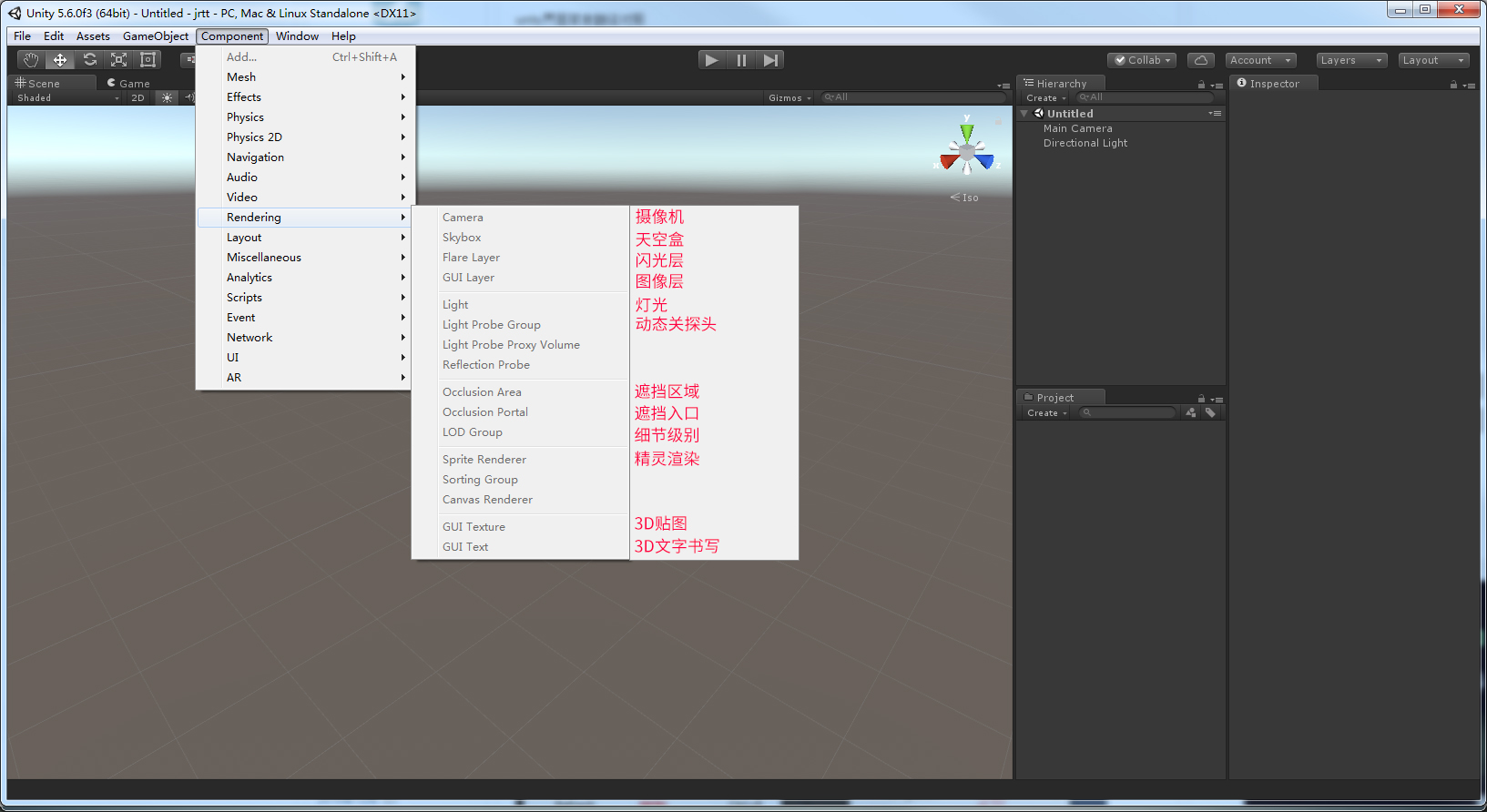The height and width of the screenshot is (812, 1487).
Task: Open the Shaded draw mode dropdown
Action: [x=66, y=98]
